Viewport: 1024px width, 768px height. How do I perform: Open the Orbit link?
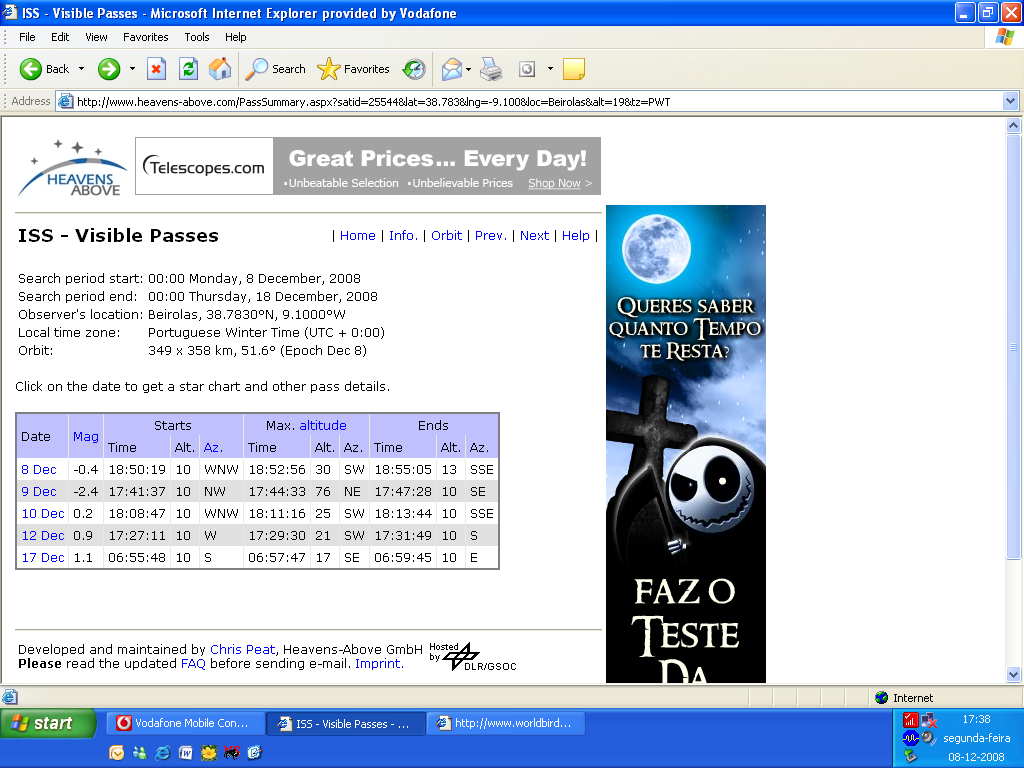[446, 235]
